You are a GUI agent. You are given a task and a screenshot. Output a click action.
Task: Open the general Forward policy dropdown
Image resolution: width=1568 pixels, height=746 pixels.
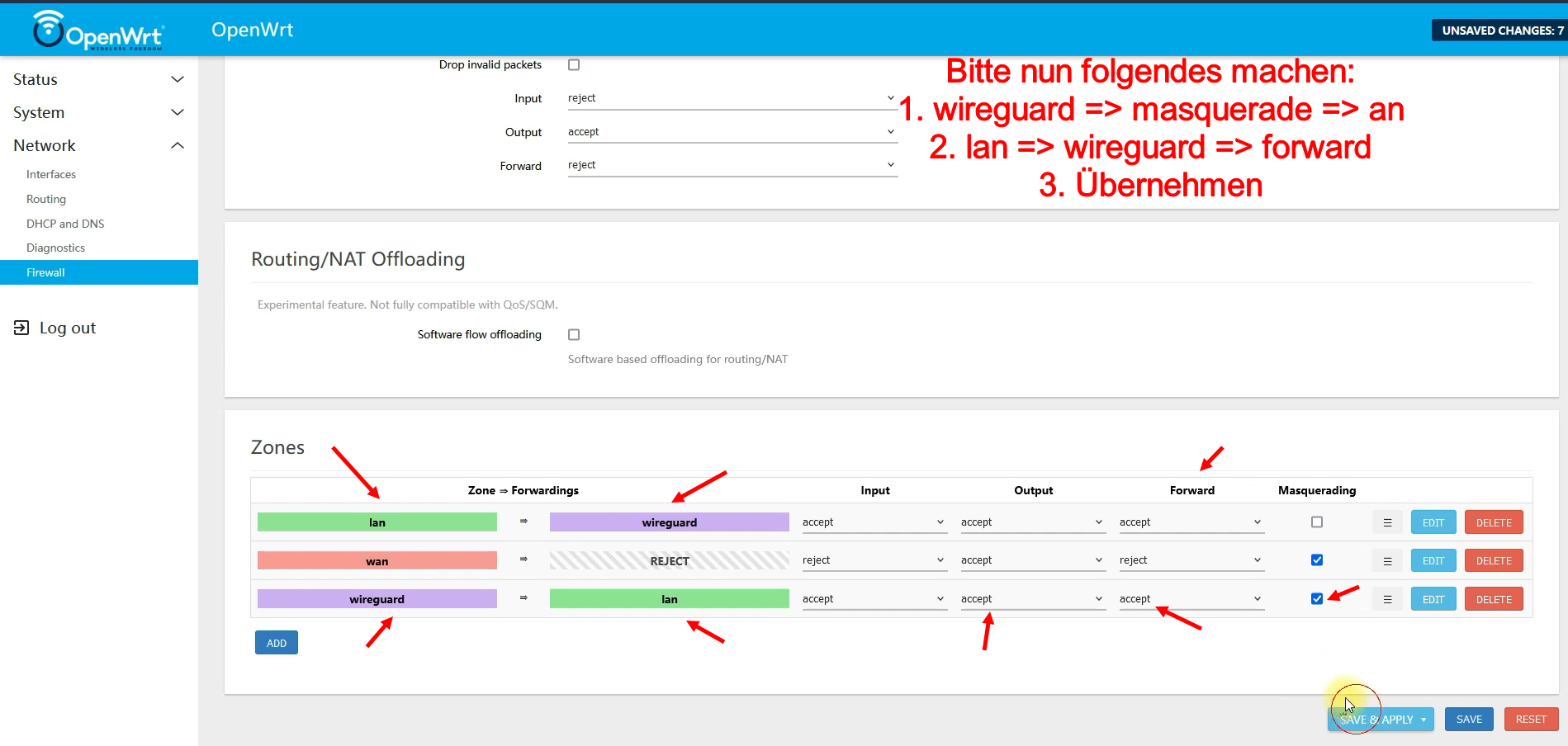pyautogui.click(x=732, y=165)
